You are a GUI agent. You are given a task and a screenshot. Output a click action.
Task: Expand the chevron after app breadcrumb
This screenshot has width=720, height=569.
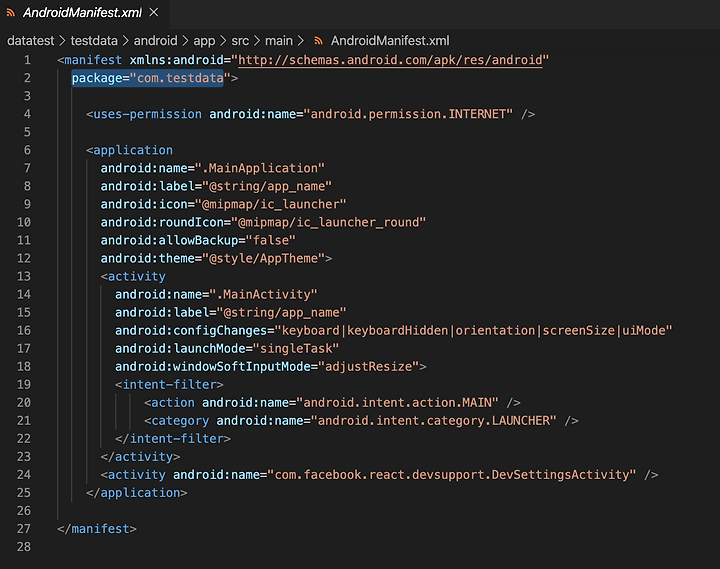tap(224, 41)
